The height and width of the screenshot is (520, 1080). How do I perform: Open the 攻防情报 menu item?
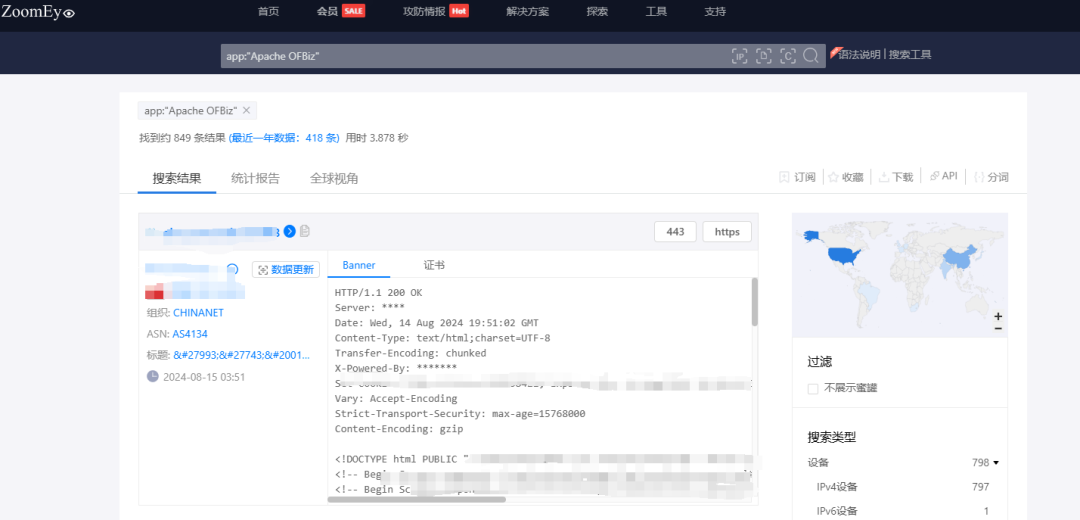(x=424, y=12)
